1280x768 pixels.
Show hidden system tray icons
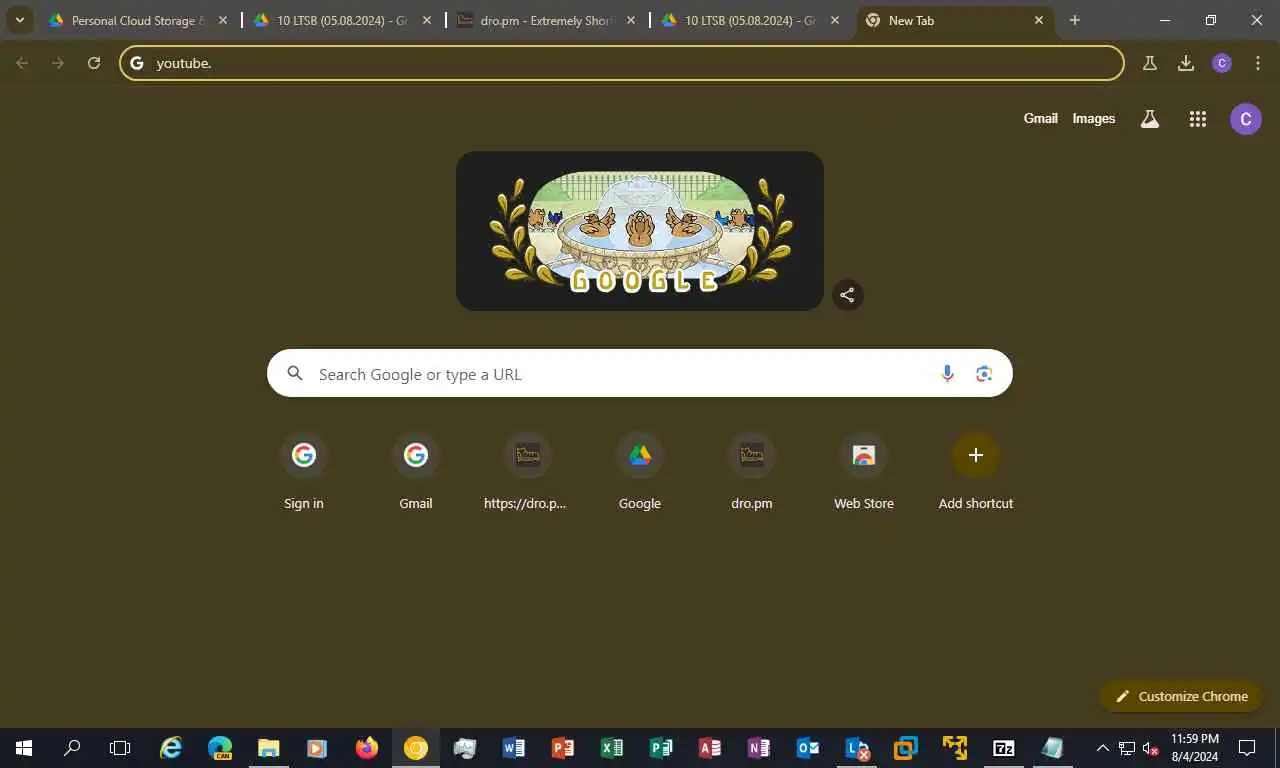point(1103,748)
